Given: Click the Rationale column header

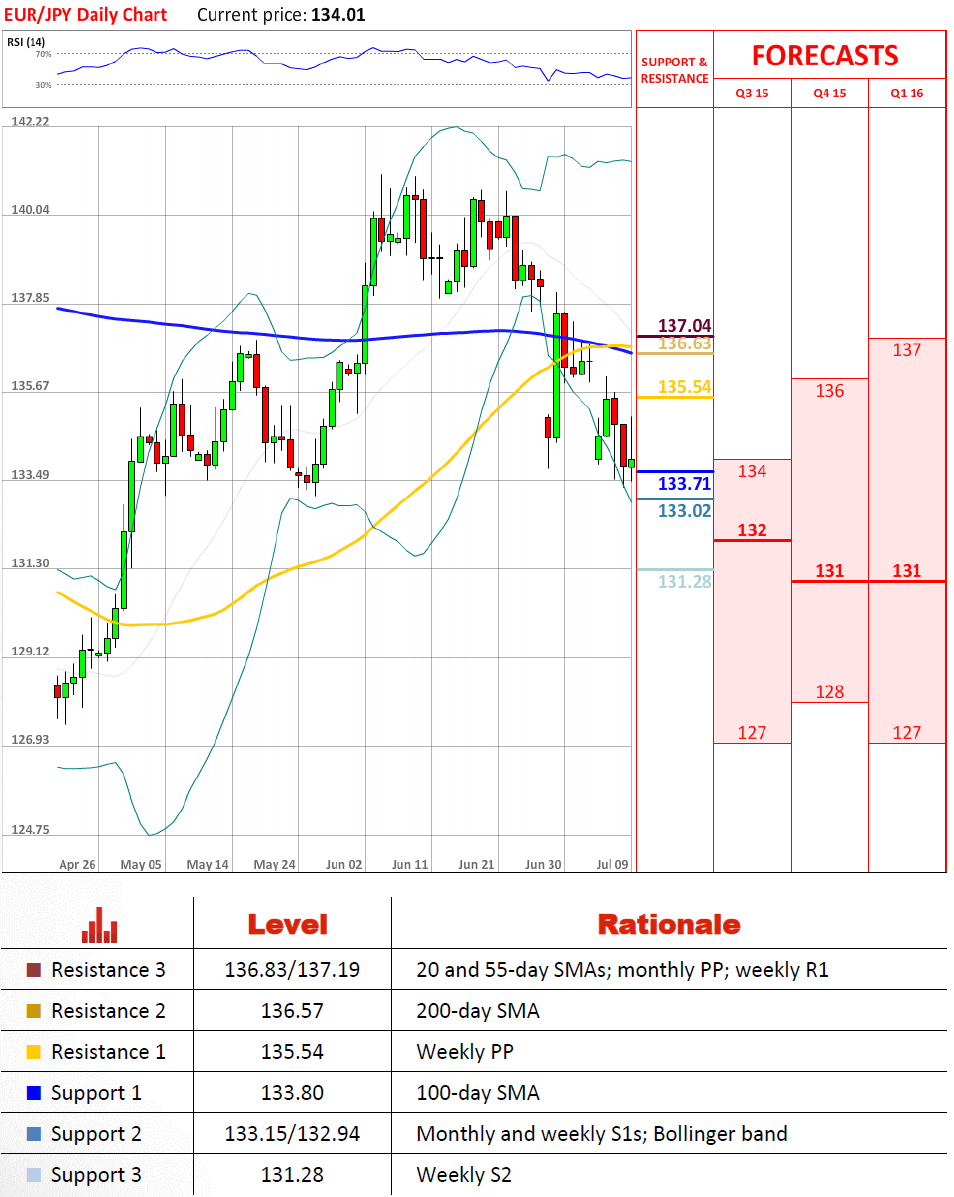Looking at the screenshot, I should tap(669, 924).
